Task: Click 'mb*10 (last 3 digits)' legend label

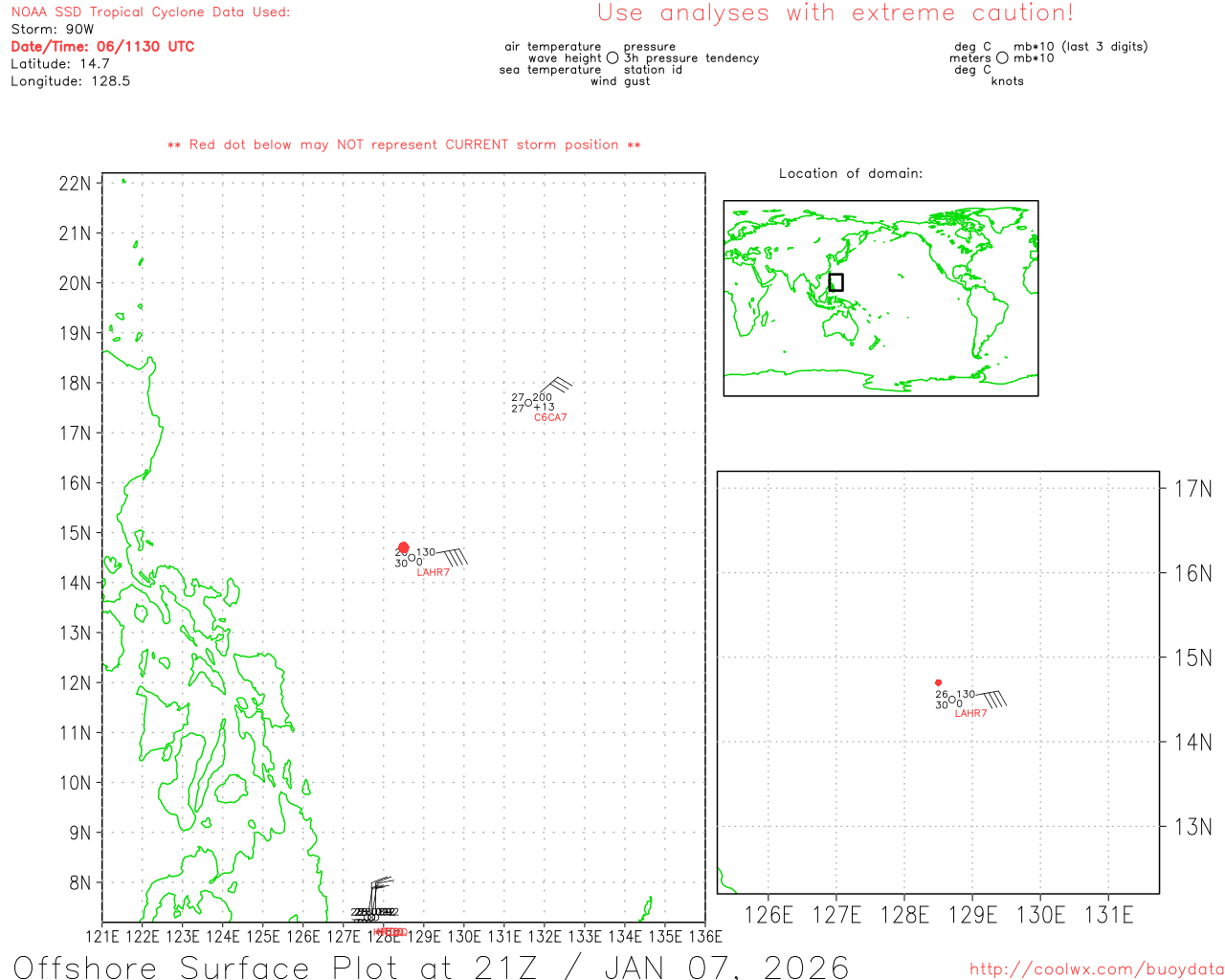Action: [x=1080, y=47]
